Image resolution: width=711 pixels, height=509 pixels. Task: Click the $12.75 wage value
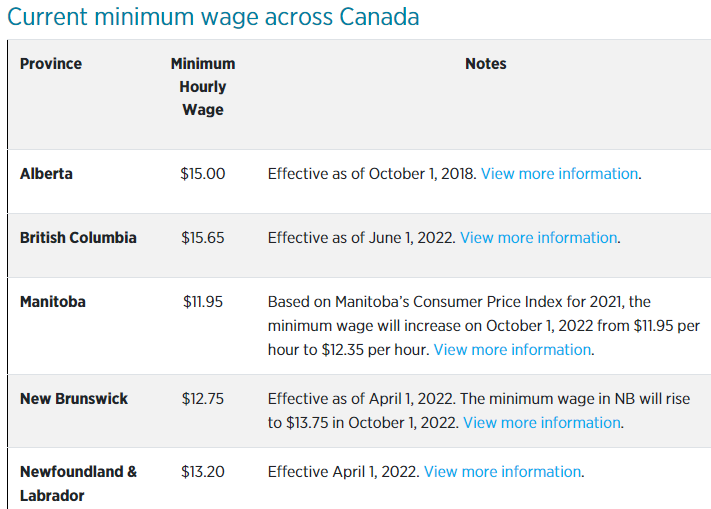coord(203,398)
